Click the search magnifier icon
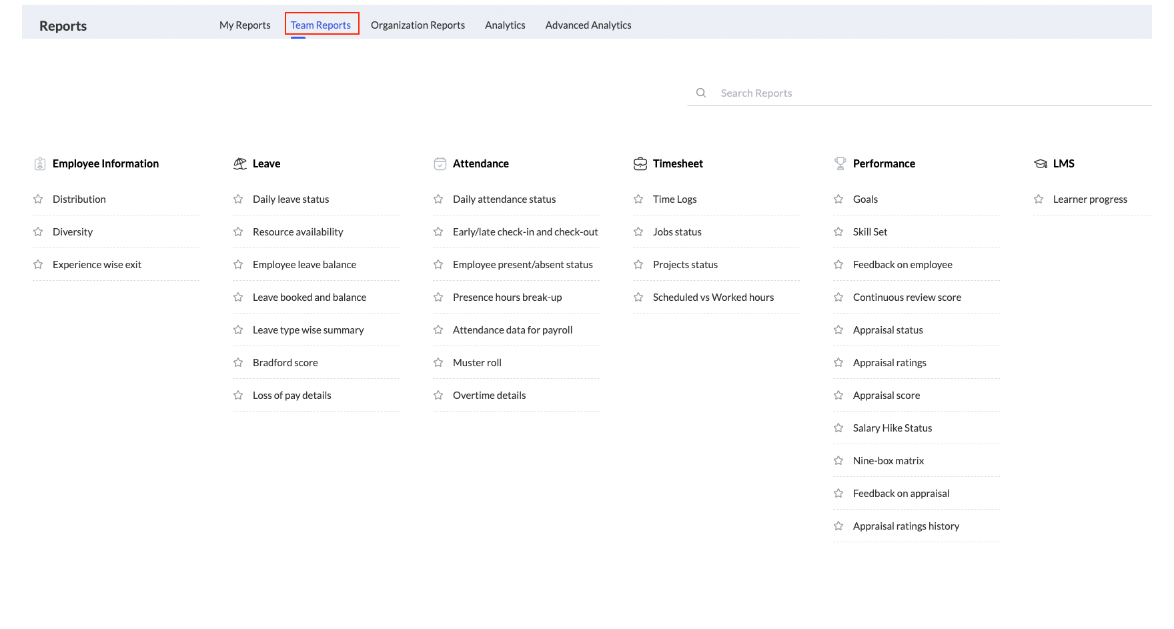The height and width of the screenshot is (629, 1174). coord(701,92)
